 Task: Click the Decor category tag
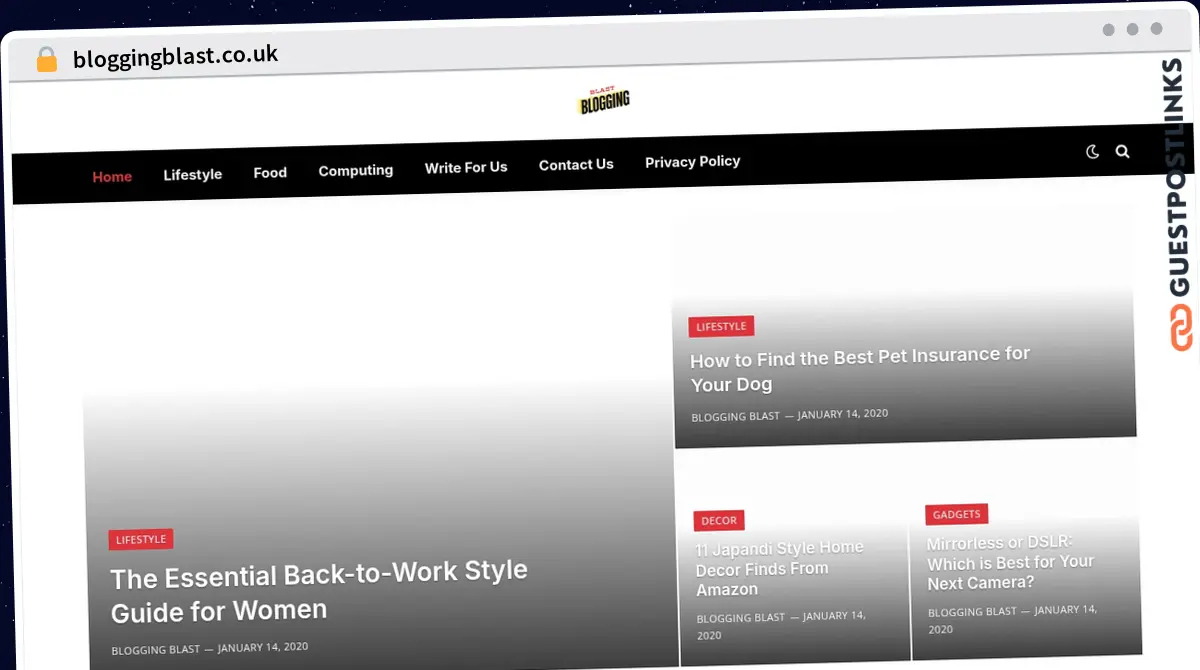(x=719, y=521)
